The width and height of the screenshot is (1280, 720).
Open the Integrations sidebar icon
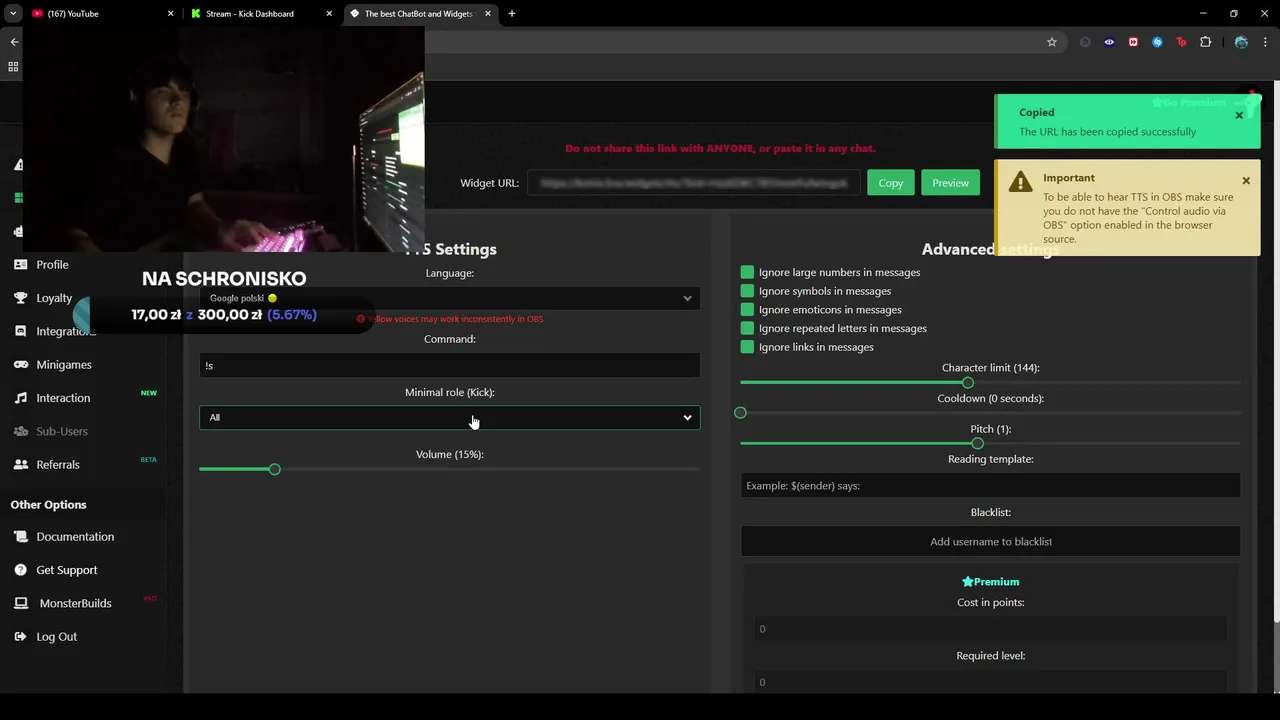(20, 331)
